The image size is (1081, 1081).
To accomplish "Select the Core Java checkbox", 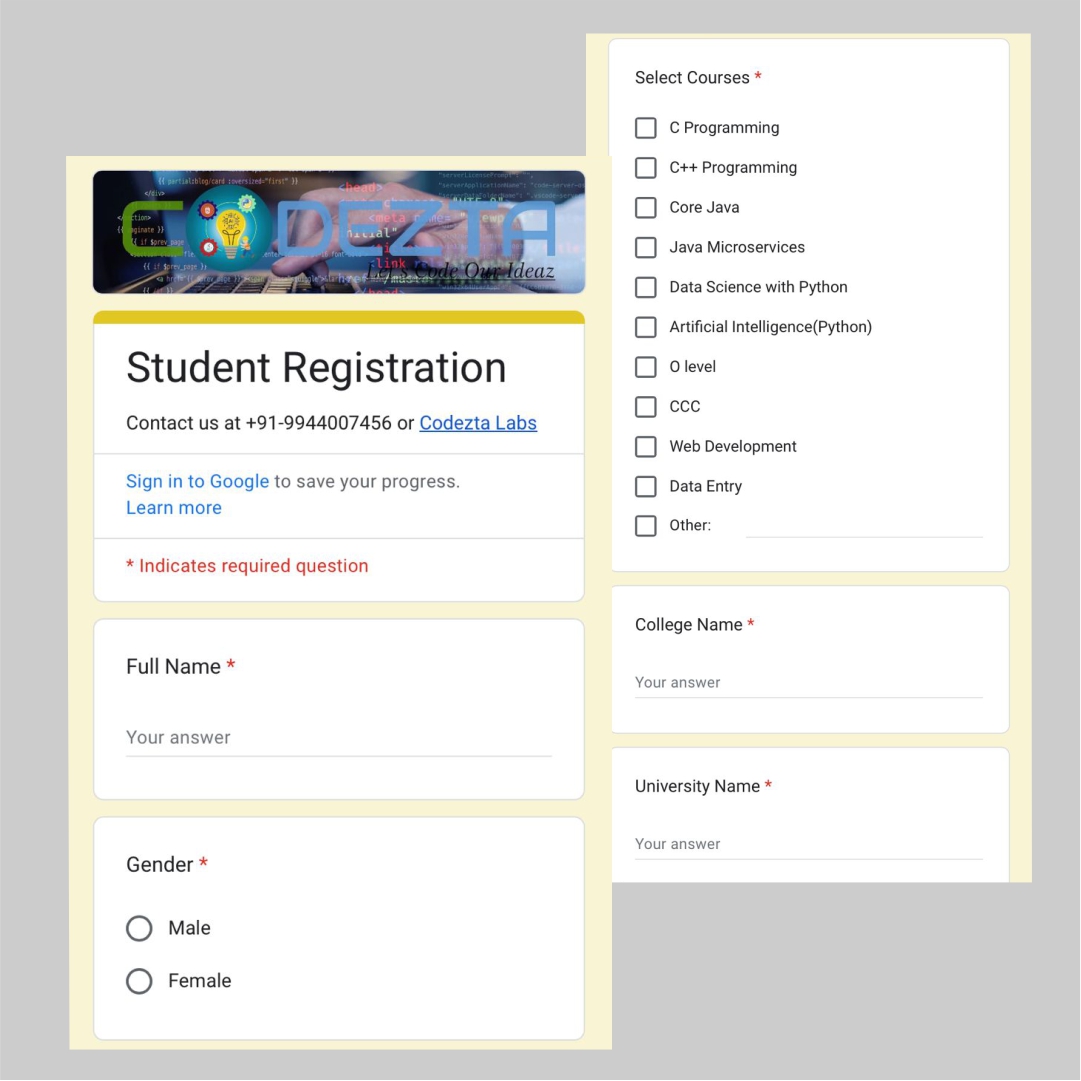I will point(645,208).
